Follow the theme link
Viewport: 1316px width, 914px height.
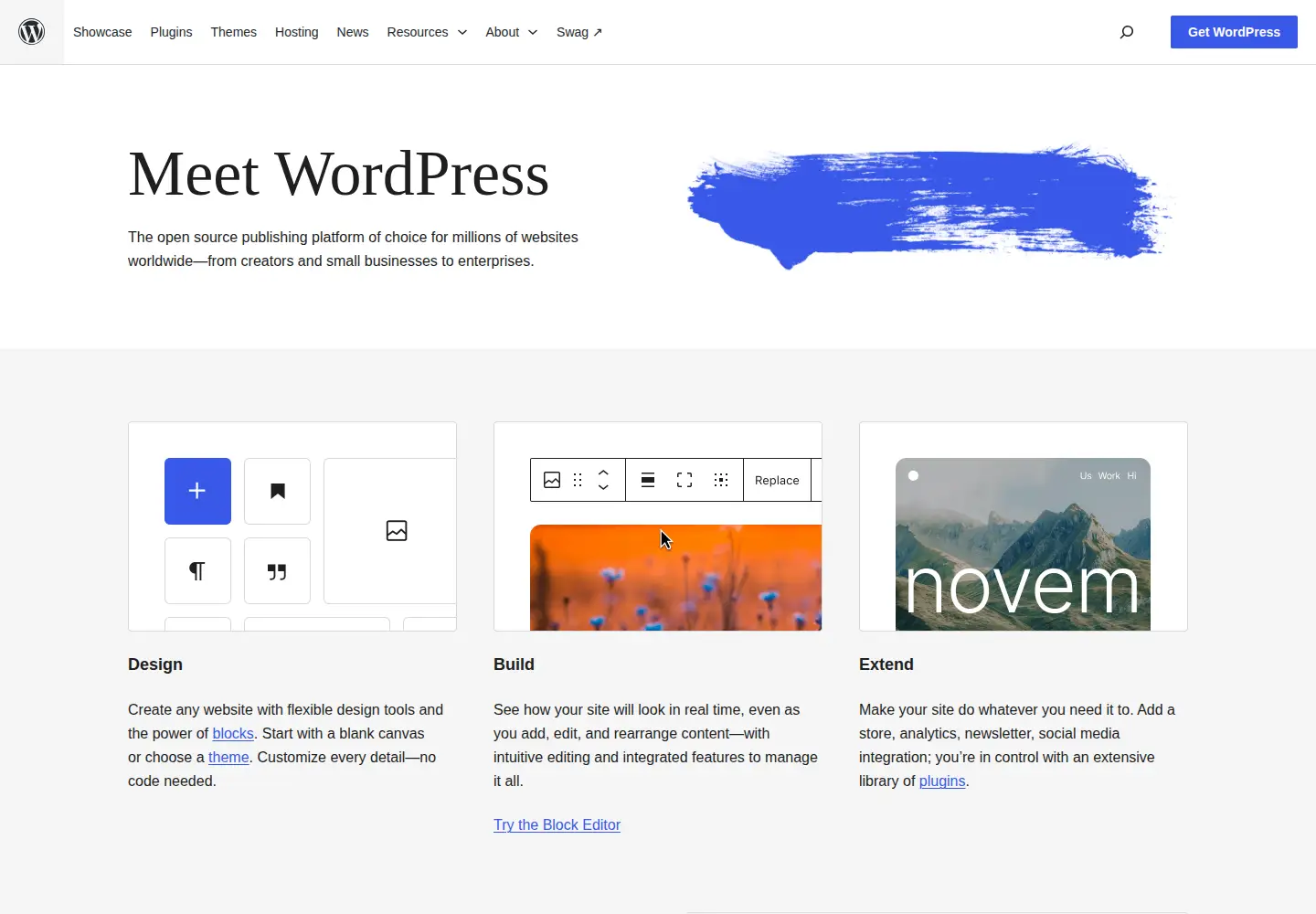coord(228,757)
